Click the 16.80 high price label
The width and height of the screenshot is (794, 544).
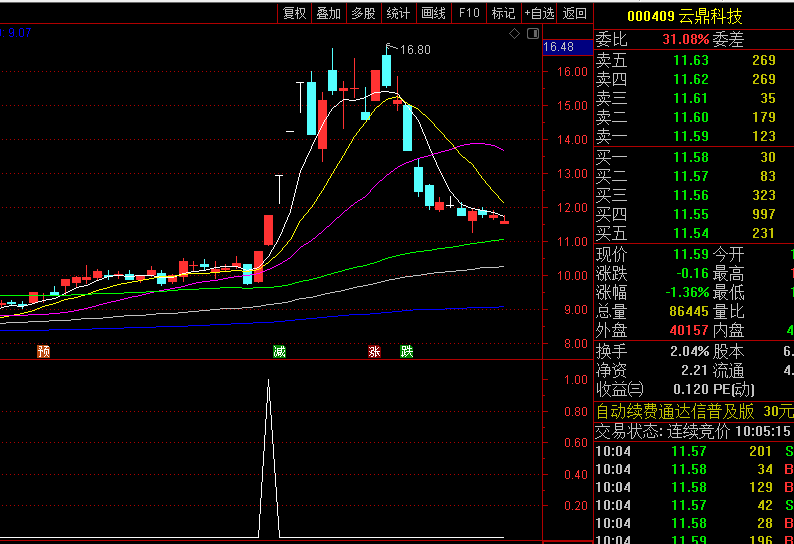tap(415, 50)
